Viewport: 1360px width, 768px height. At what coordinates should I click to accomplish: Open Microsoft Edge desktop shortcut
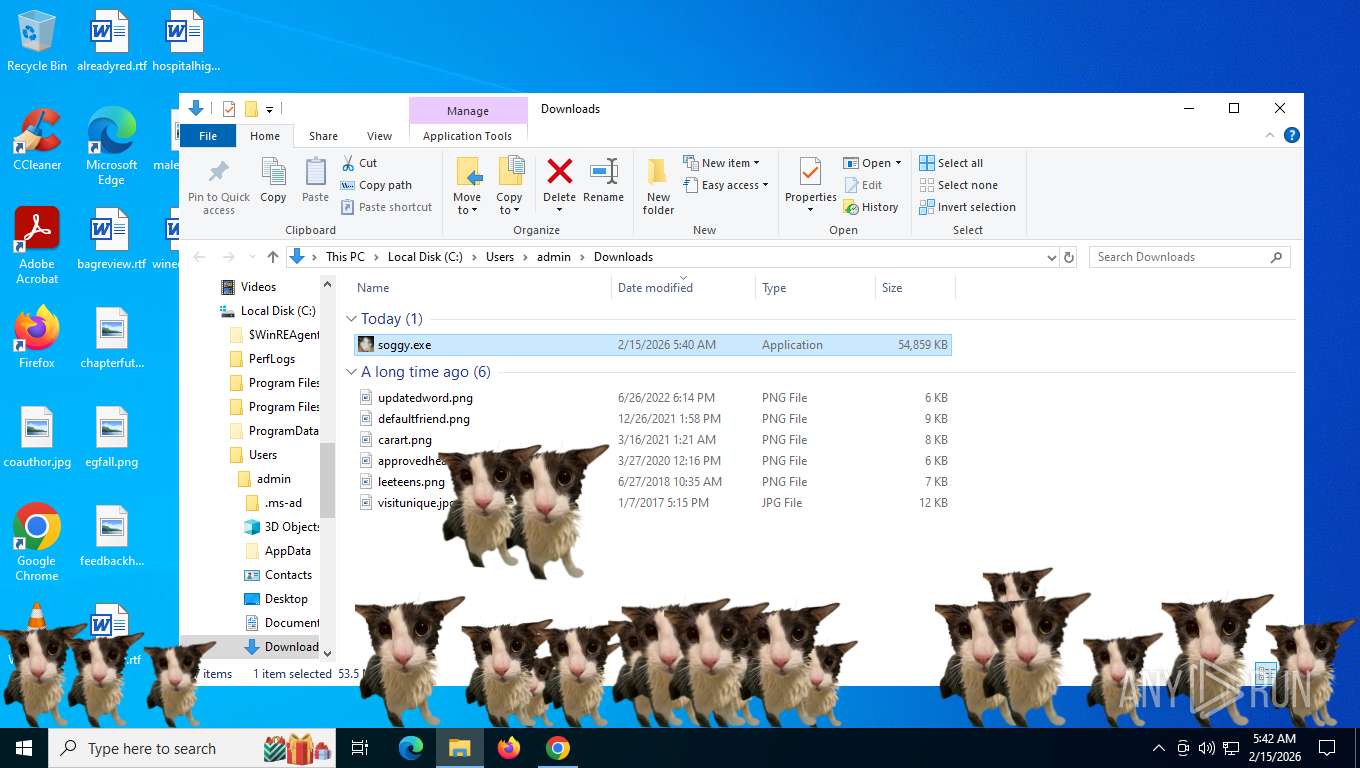(x=112, y=146)
